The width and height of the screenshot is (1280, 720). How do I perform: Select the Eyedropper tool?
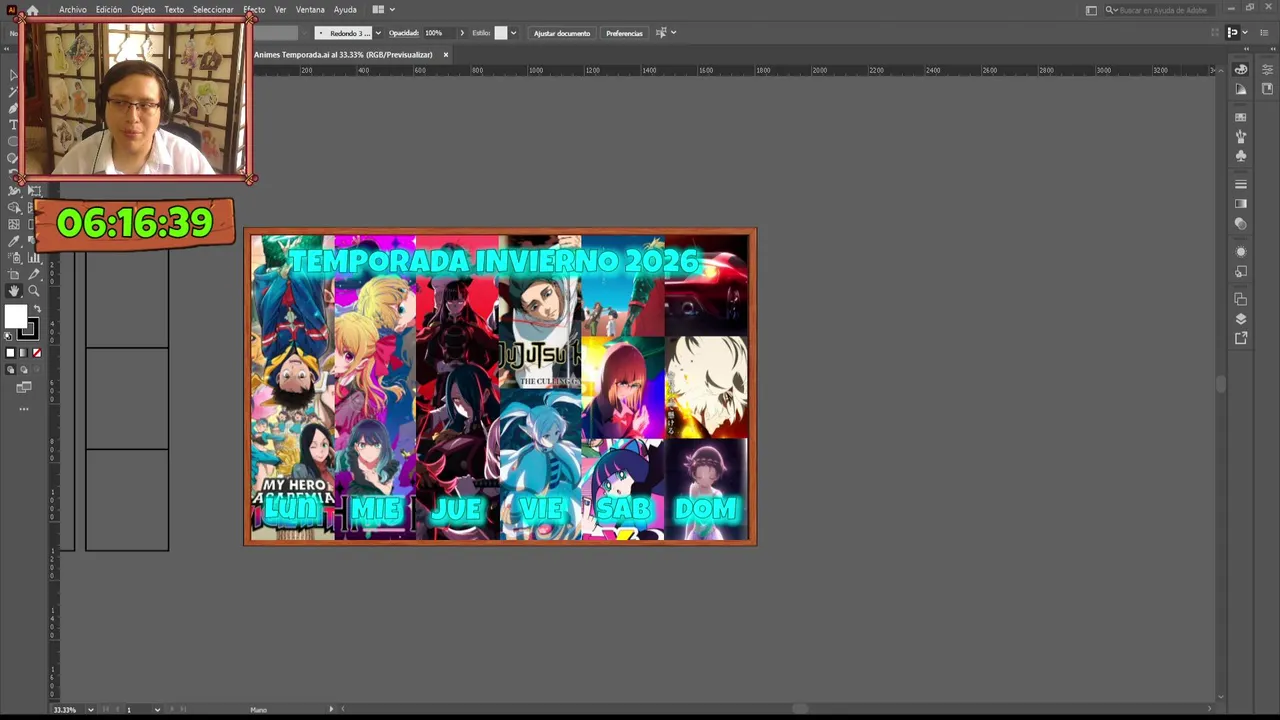point(14,241)
